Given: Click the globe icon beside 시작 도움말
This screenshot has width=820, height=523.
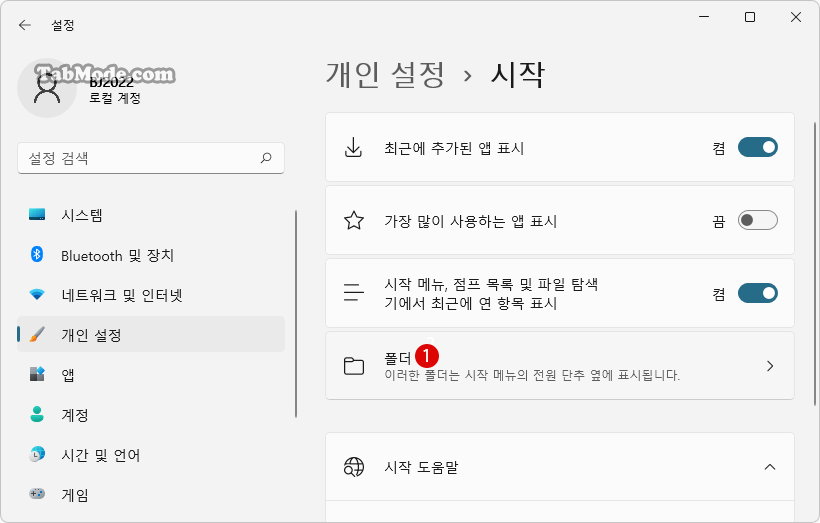Looking at the screenshot, I should point(354,467).
